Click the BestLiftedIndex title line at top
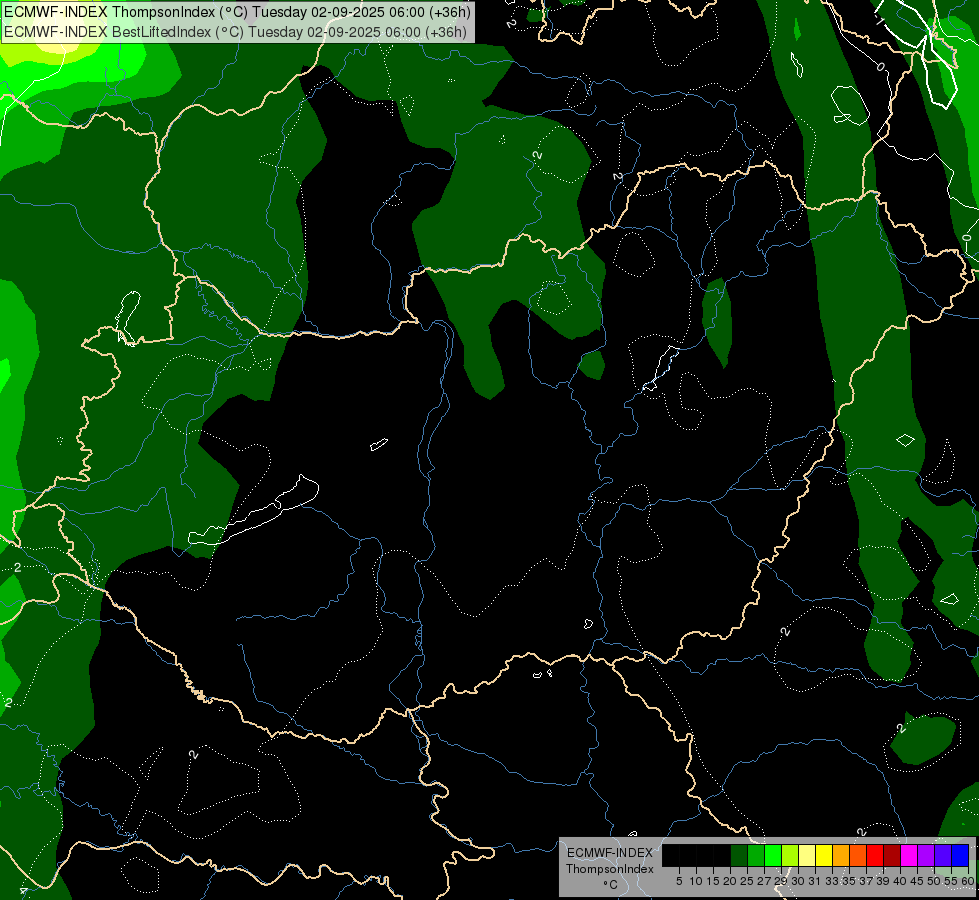 pyautogui.click(x=235, y=31)
